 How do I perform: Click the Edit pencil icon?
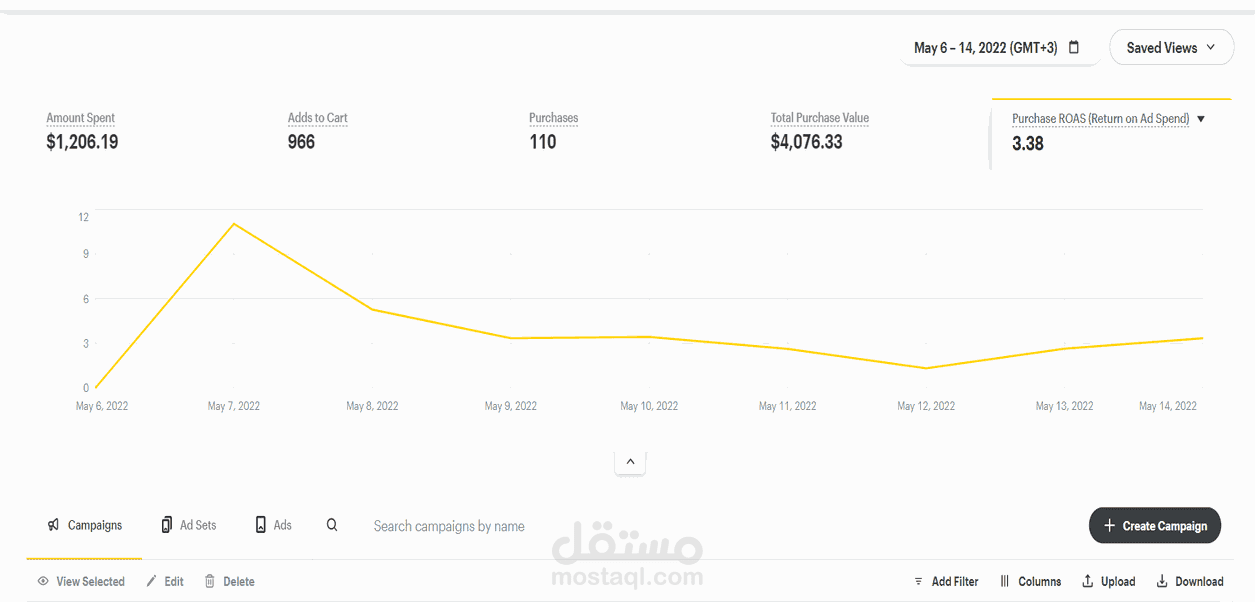pos(151,581)
